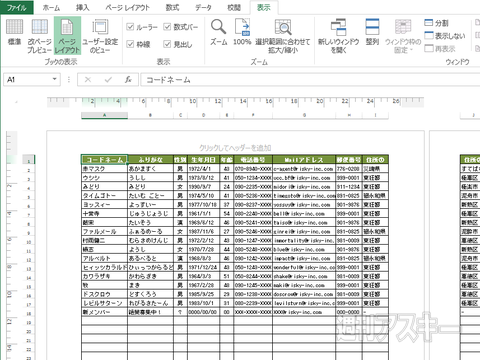This screenshot has height=360, width=480.
Task: Click the Select All corner button
Action: (16, 102)
